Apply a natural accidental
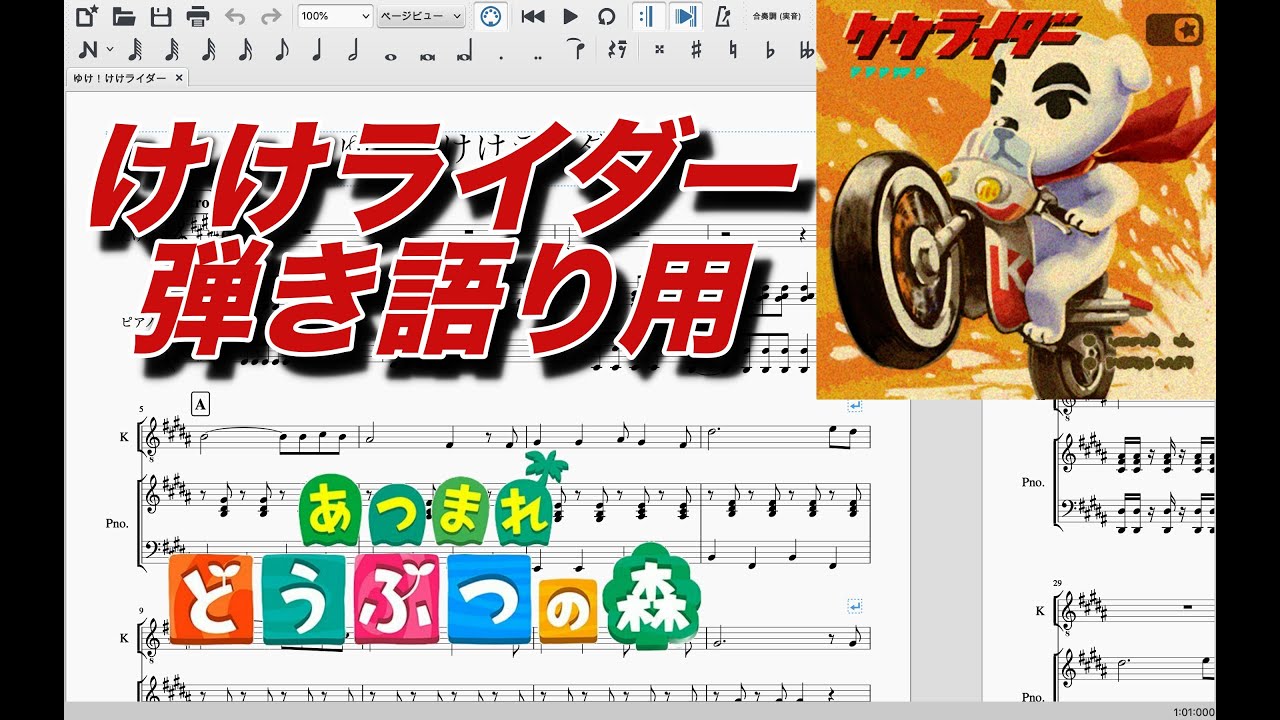The width and height of the screenshot is (1280, 720). point(733,50)
